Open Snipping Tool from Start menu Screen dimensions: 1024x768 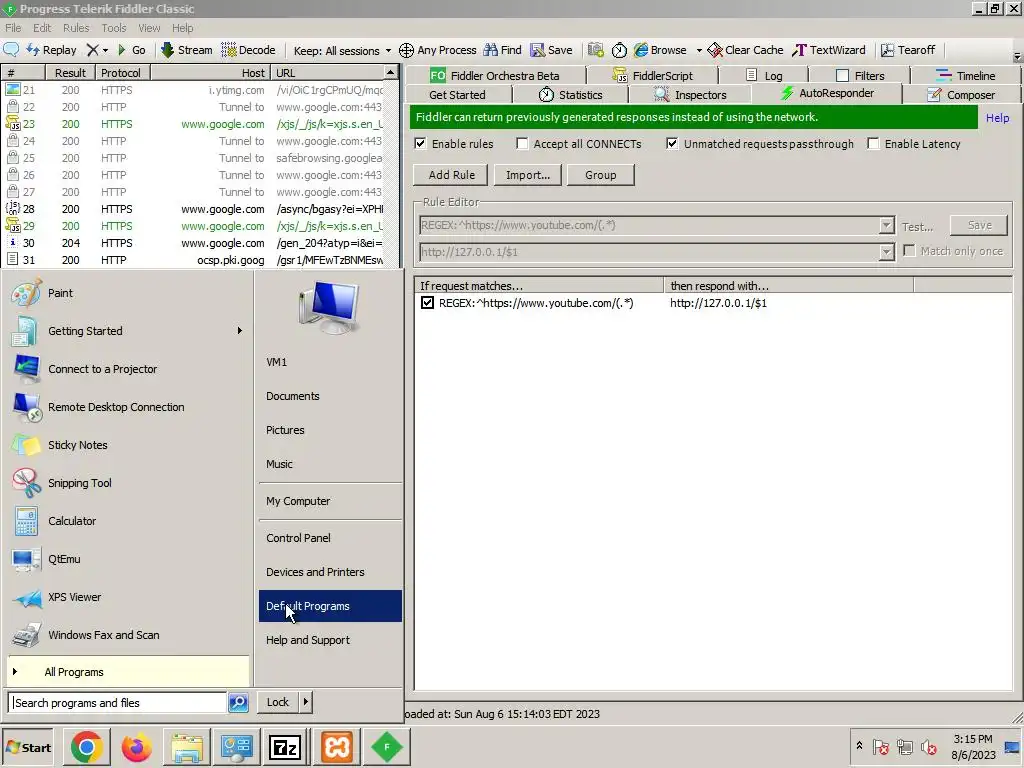127,483
